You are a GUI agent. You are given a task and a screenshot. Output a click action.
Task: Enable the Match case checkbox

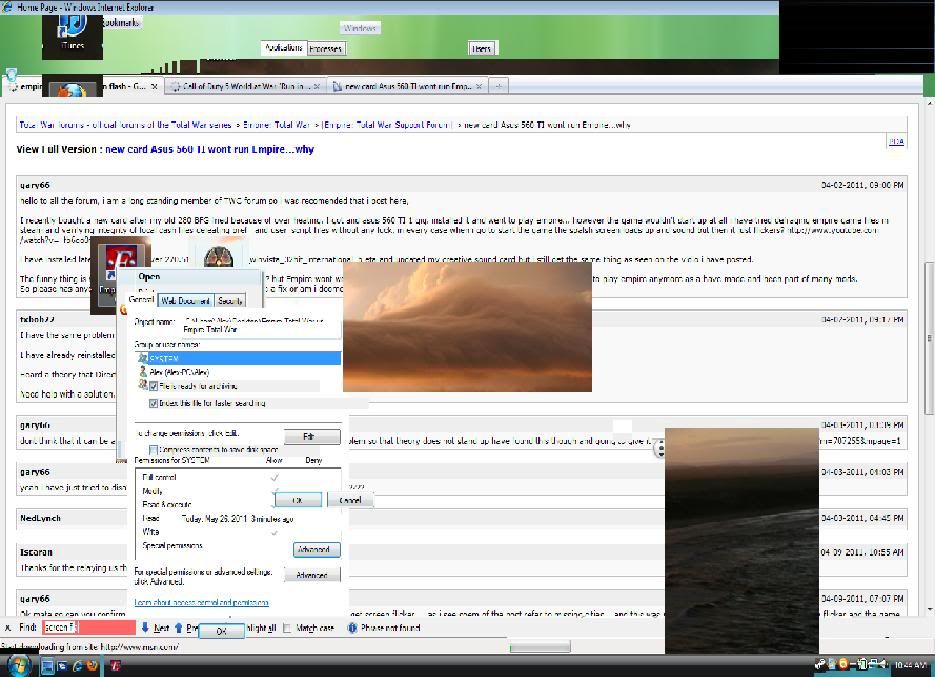point(287,628)
